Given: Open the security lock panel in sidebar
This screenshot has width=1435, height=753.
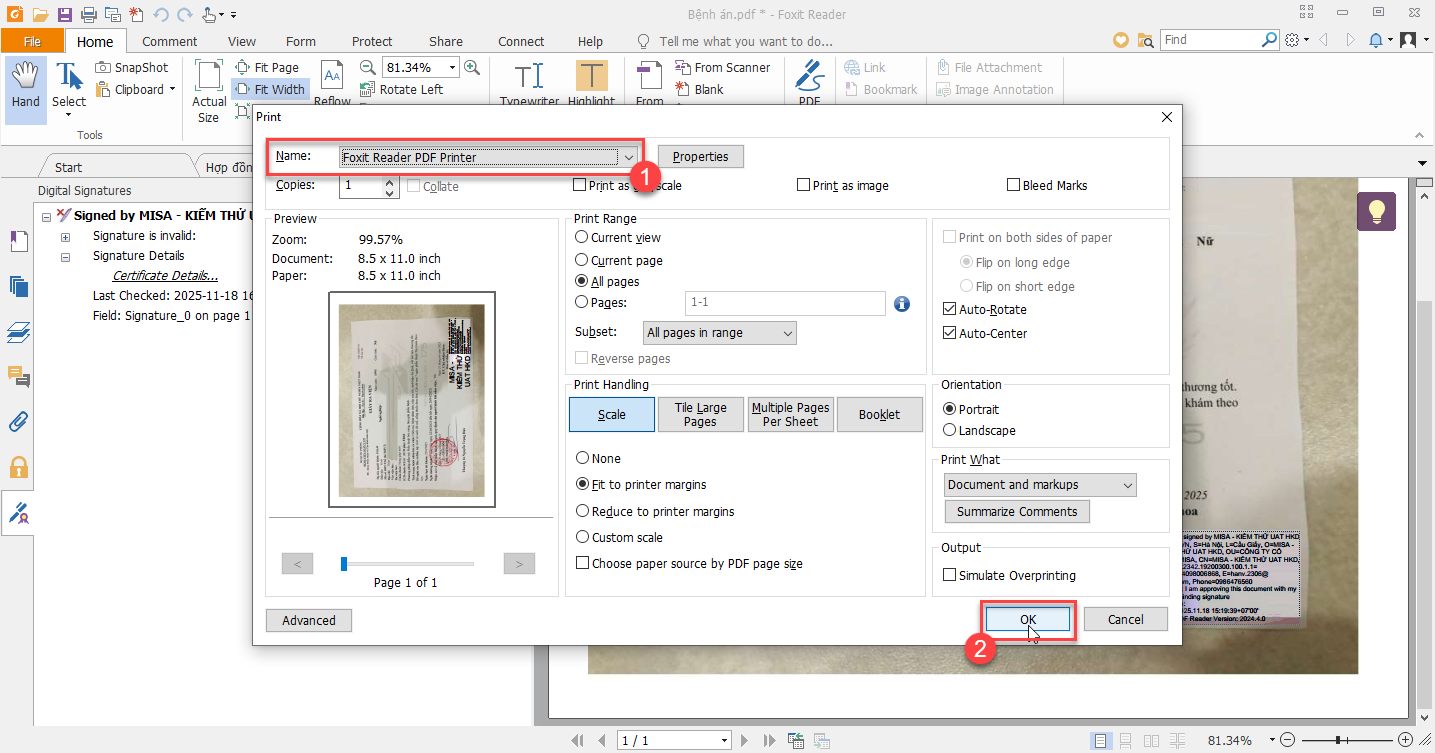Looking at the screenshot, I should (19, 467).
